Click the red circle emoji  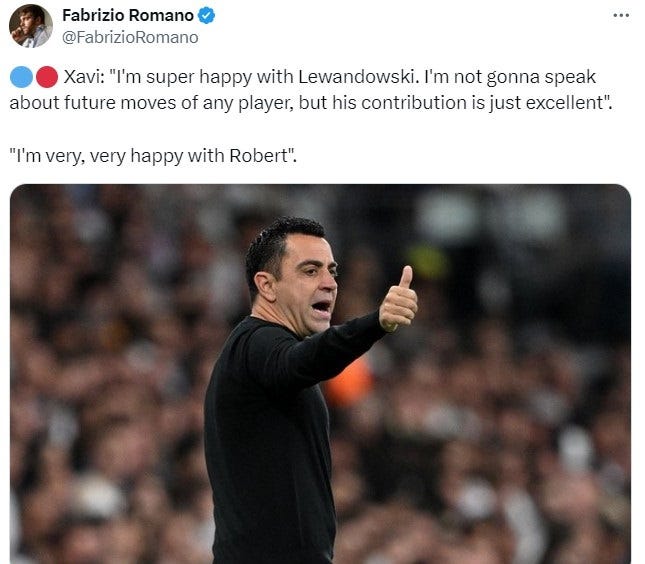(47, 77)
